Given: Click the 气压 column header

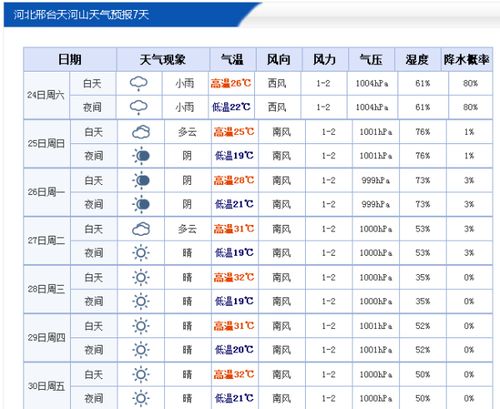Looking at the screenshot, I should [x=371, y=60].
